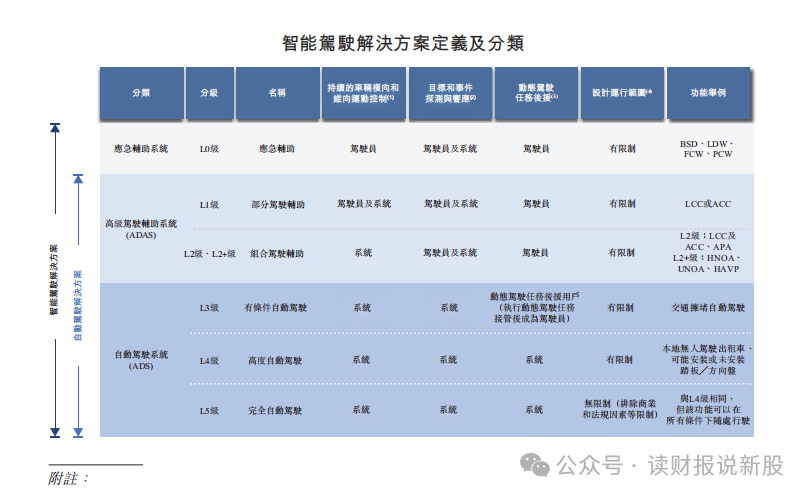Image resolution: width=809 pixels, height=497 pixels.
Task: Click the 完全自動駕駛 name cell
Action: [275, 411]
